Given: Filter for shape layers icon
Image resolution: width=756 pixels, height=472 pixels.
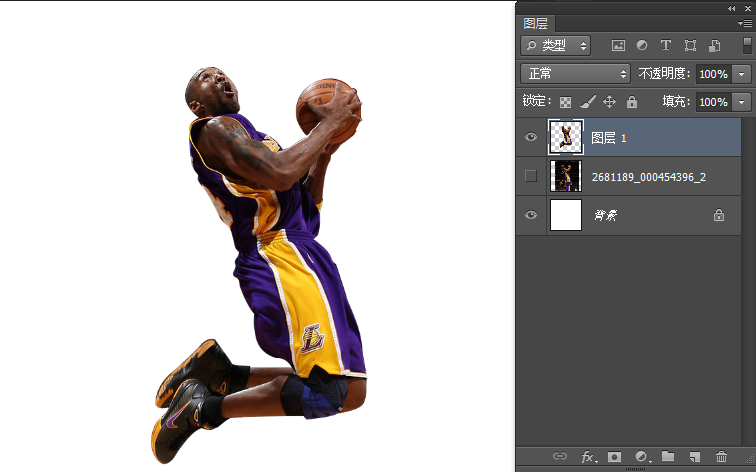Looking at the screenshot, I should click(x=690, y=45).
